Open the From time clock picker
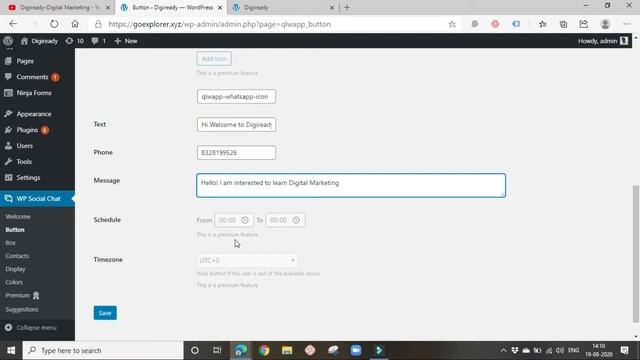 click(245, 220)
